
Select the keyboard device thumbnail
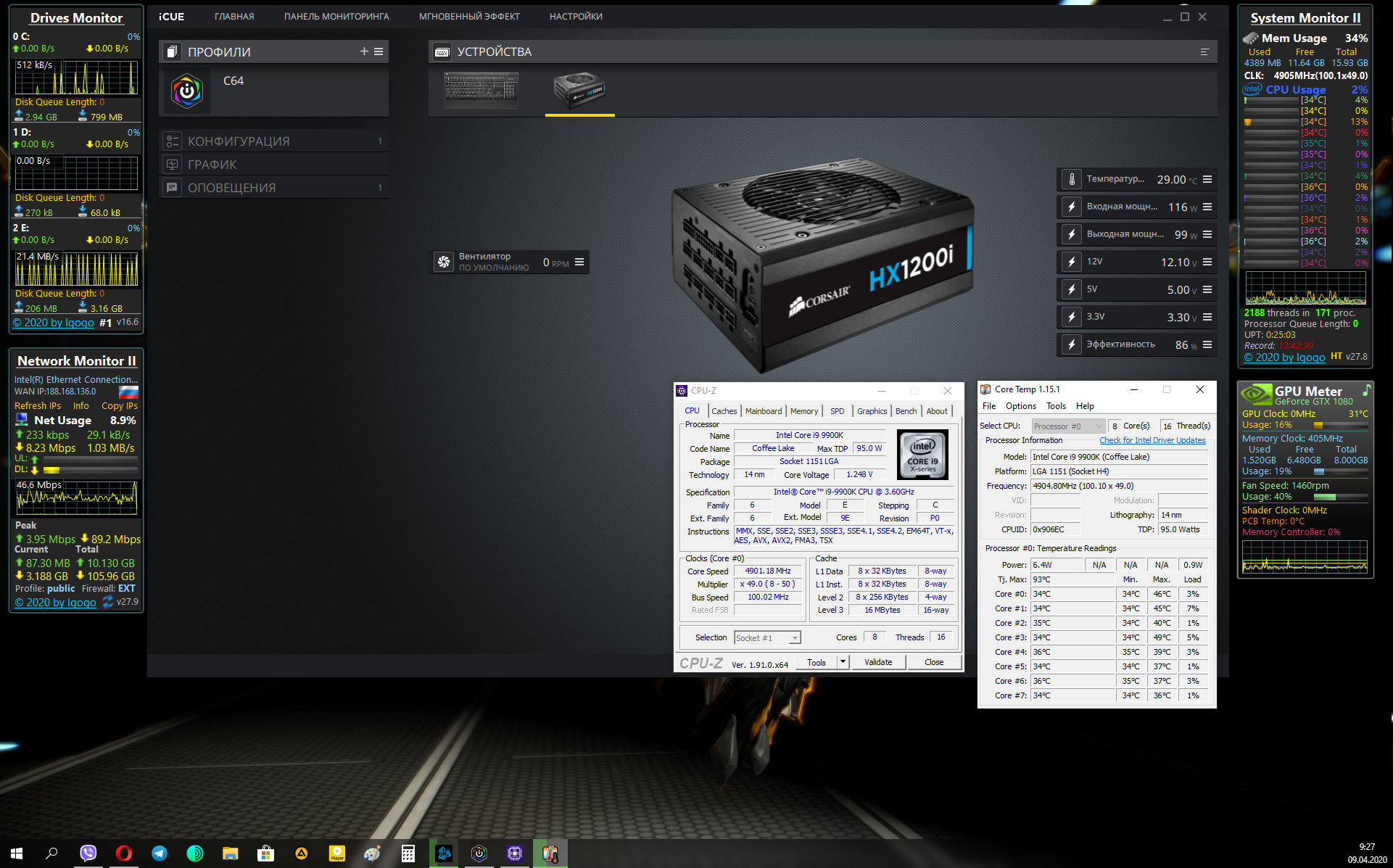point(481,90)
